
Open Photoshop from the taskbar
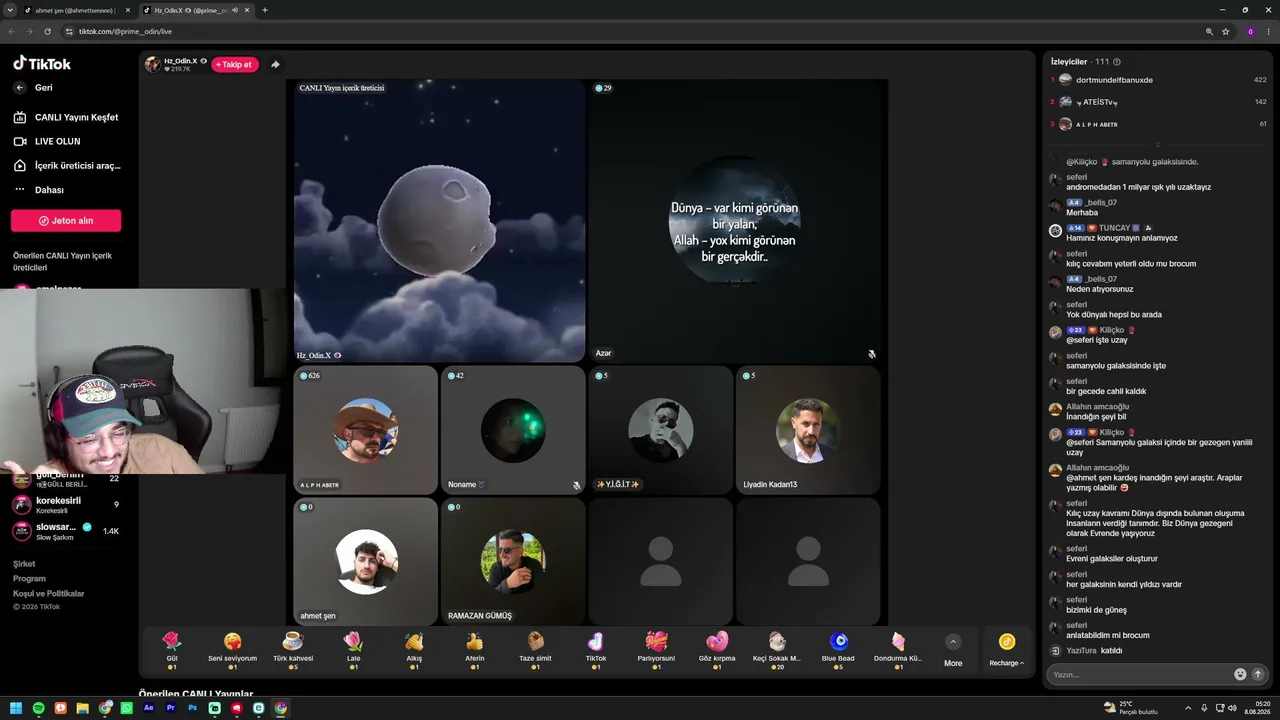193,708
